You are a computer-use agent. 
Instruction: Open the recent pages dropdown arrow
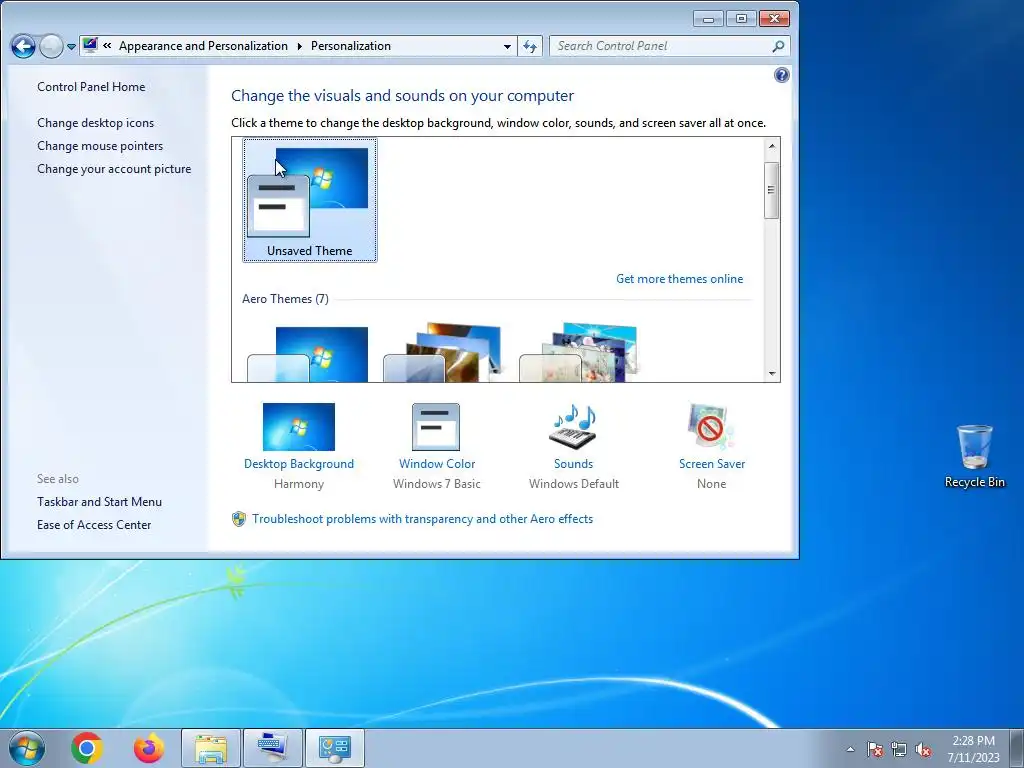(x=71, y=47)
